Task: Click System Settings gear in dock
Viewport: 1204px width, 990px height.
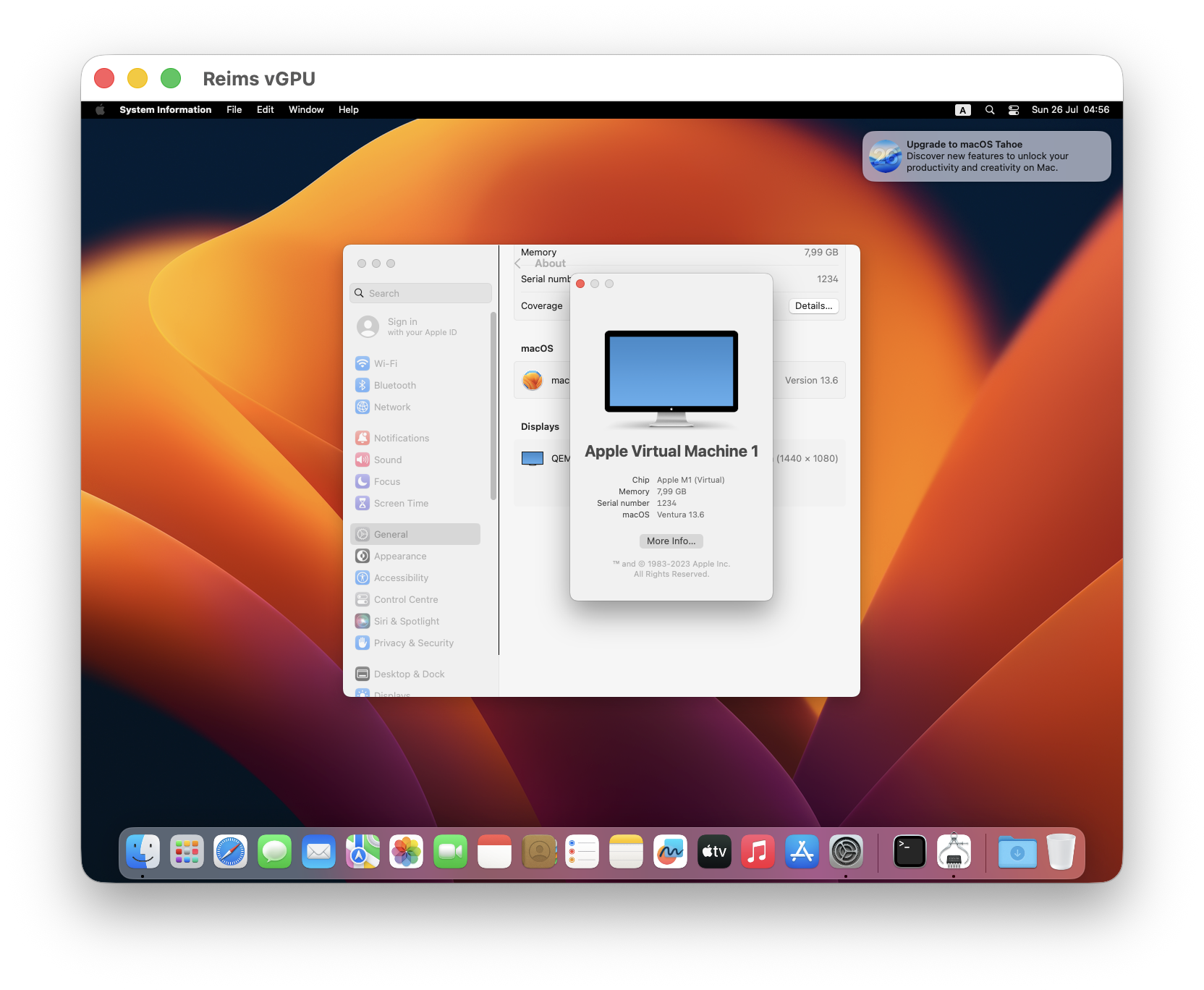Action: (x=847, y=852)
